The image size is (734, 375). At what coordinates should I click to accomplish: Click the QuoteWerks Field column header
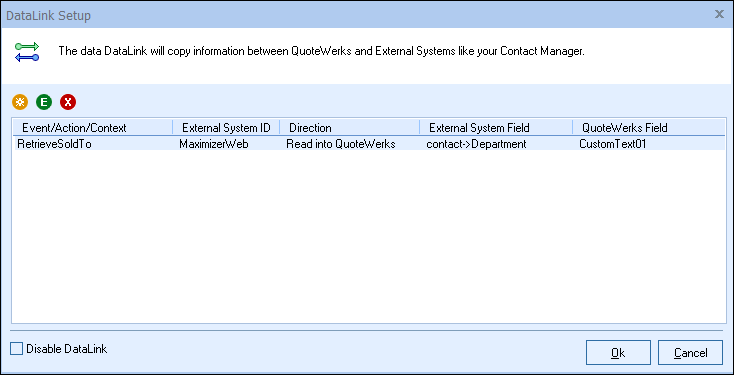(x=649, y=127)
